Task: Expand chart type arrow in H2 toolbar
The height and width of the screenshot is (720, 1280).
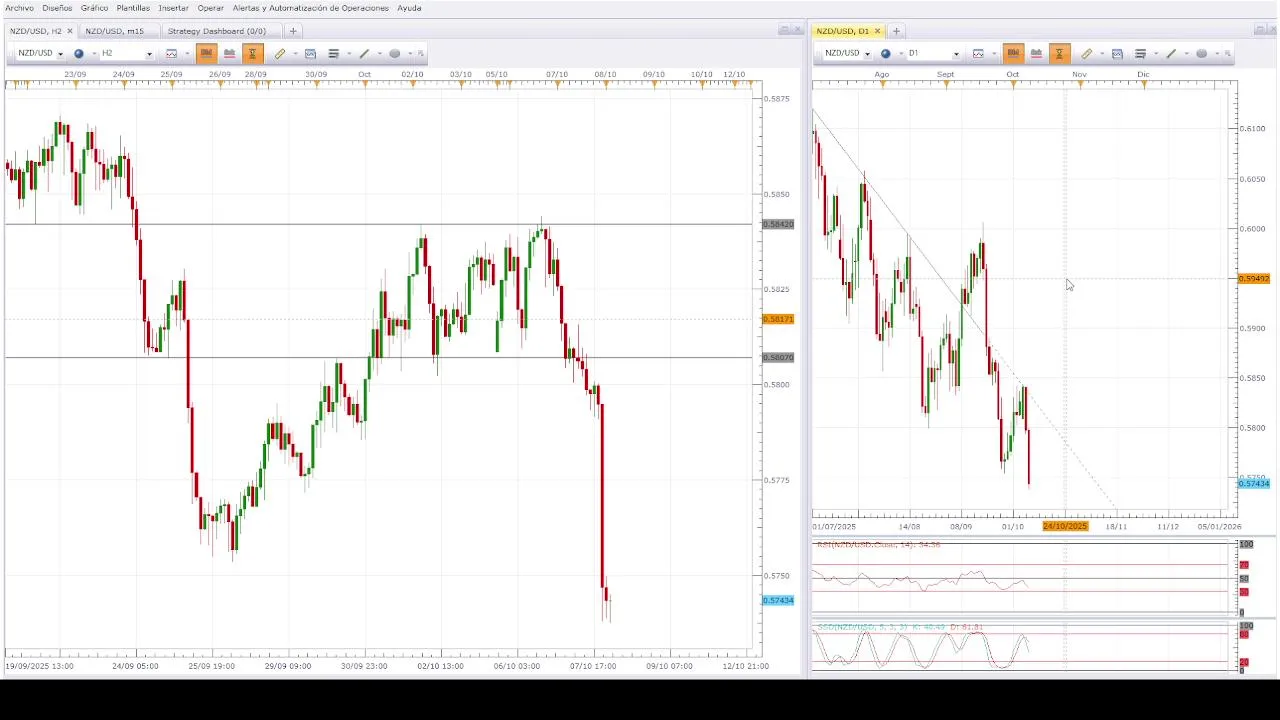Action: (x=187, y=54)
